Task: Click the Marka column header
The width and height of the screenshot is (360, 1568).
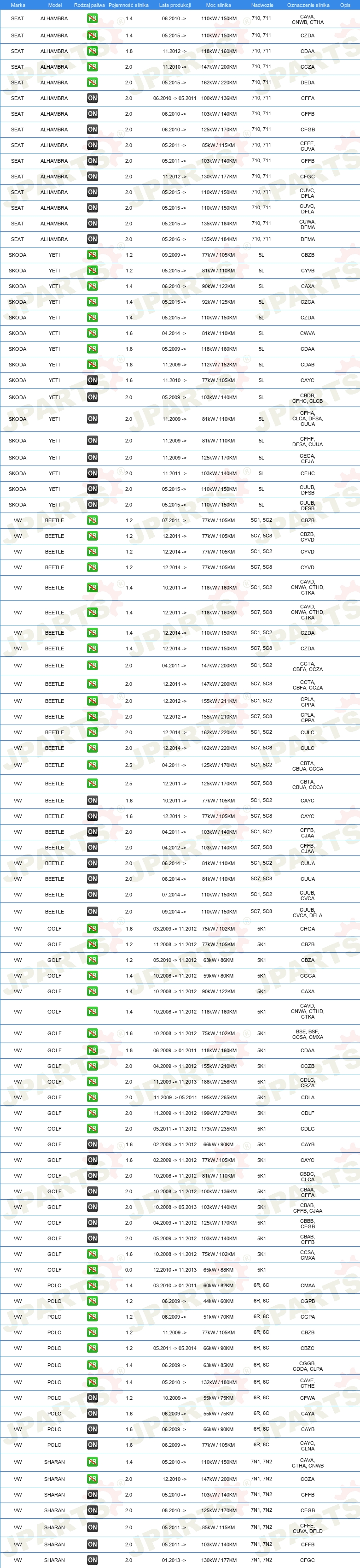Action: (x=17, y=5)
